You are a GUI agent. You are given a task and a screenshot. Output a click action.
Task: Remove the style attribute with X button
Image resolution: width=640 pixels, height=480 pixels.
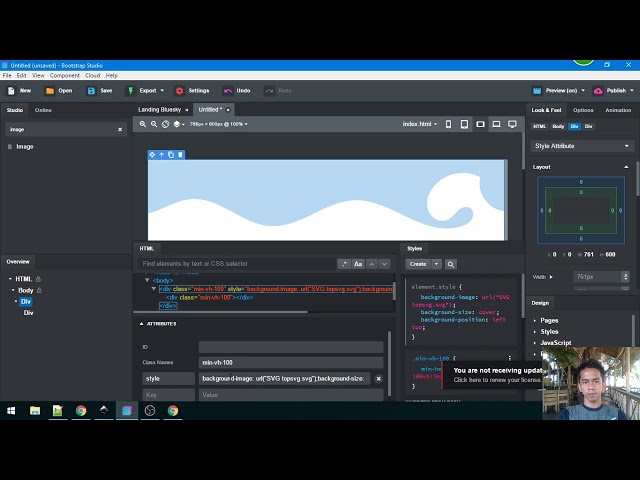click(378, 379)
